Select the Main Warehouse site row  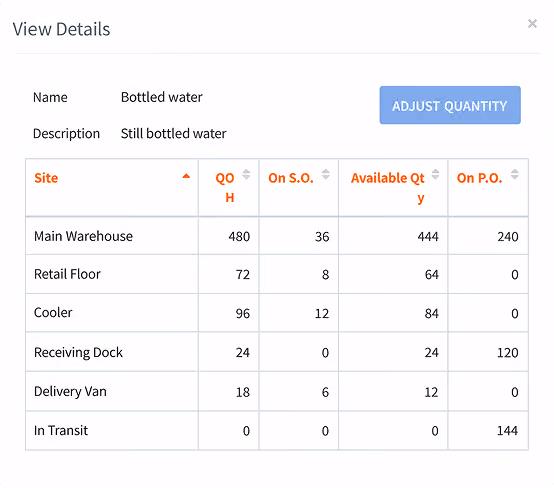[x=277, y=236]
